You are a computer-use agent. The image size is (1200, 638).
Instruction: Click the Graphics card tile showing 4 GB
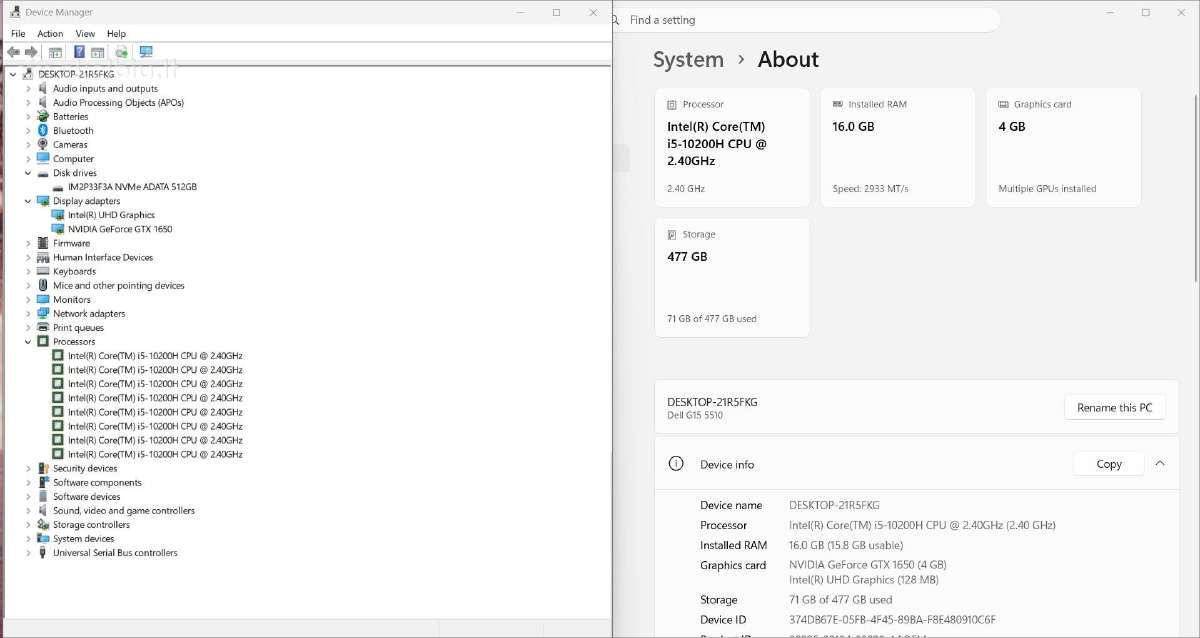pyautogui.click(x=1064, y=148)
